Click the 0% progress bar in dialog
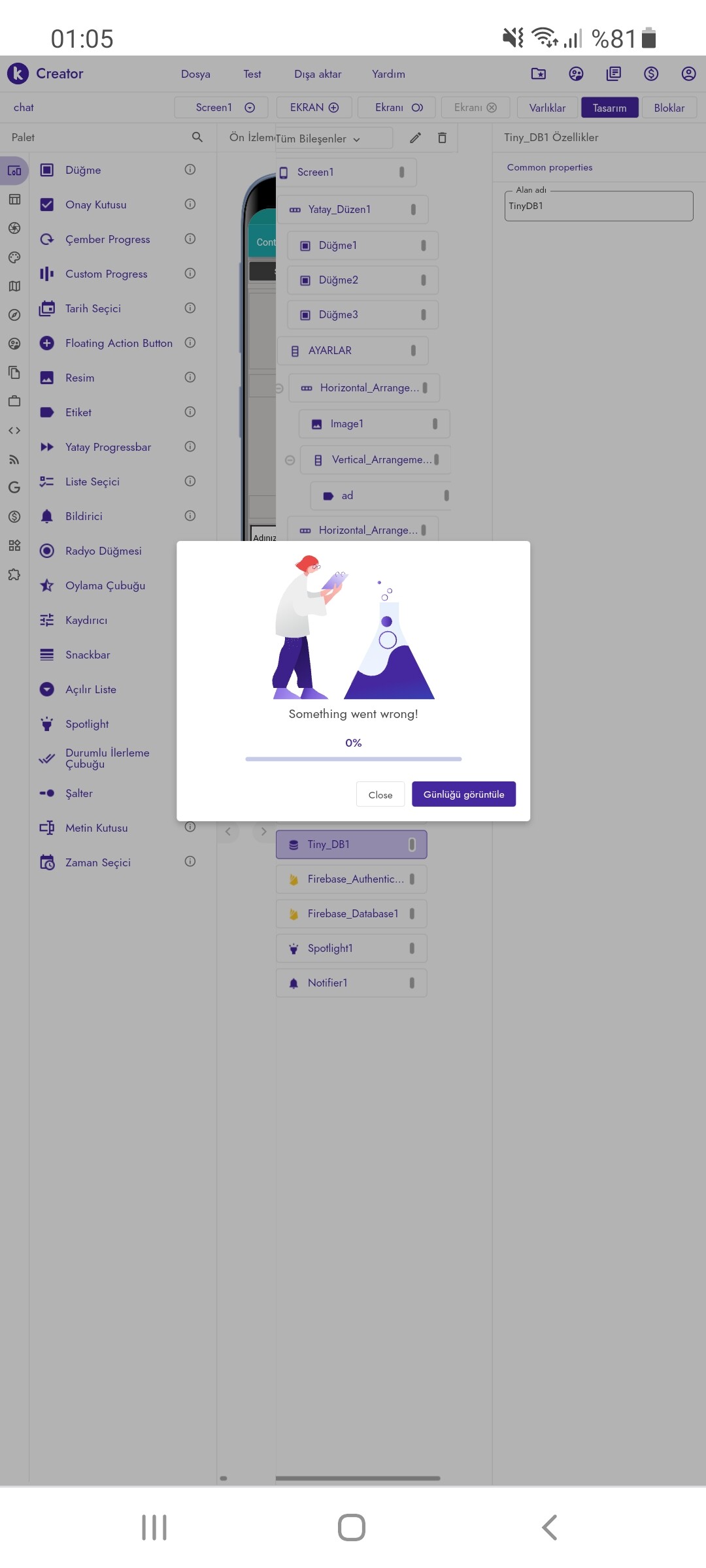The width and height of the screenshot is (706, 1568). (x=354, y=759)
